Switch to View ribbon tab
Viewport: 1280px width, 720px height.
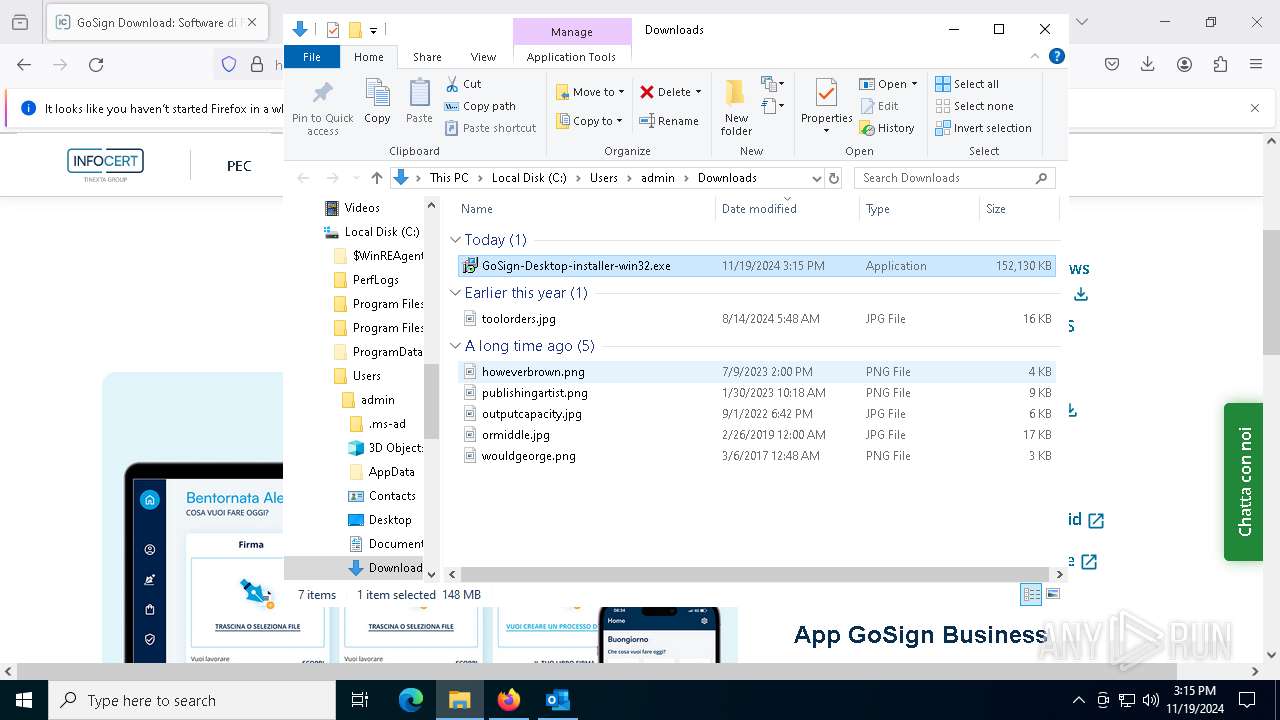(483, 57)
